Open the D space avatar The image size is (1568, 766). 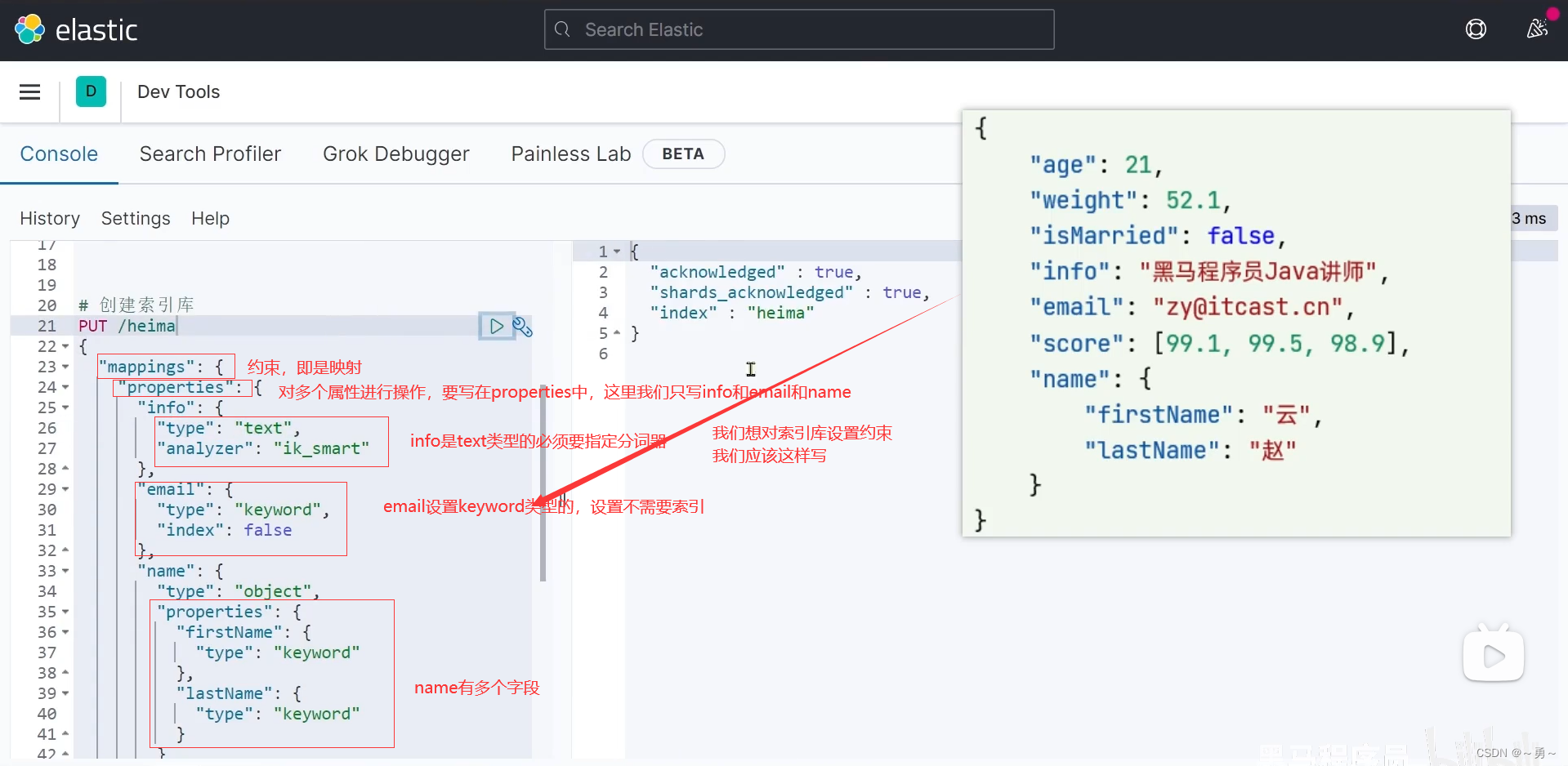91,91
